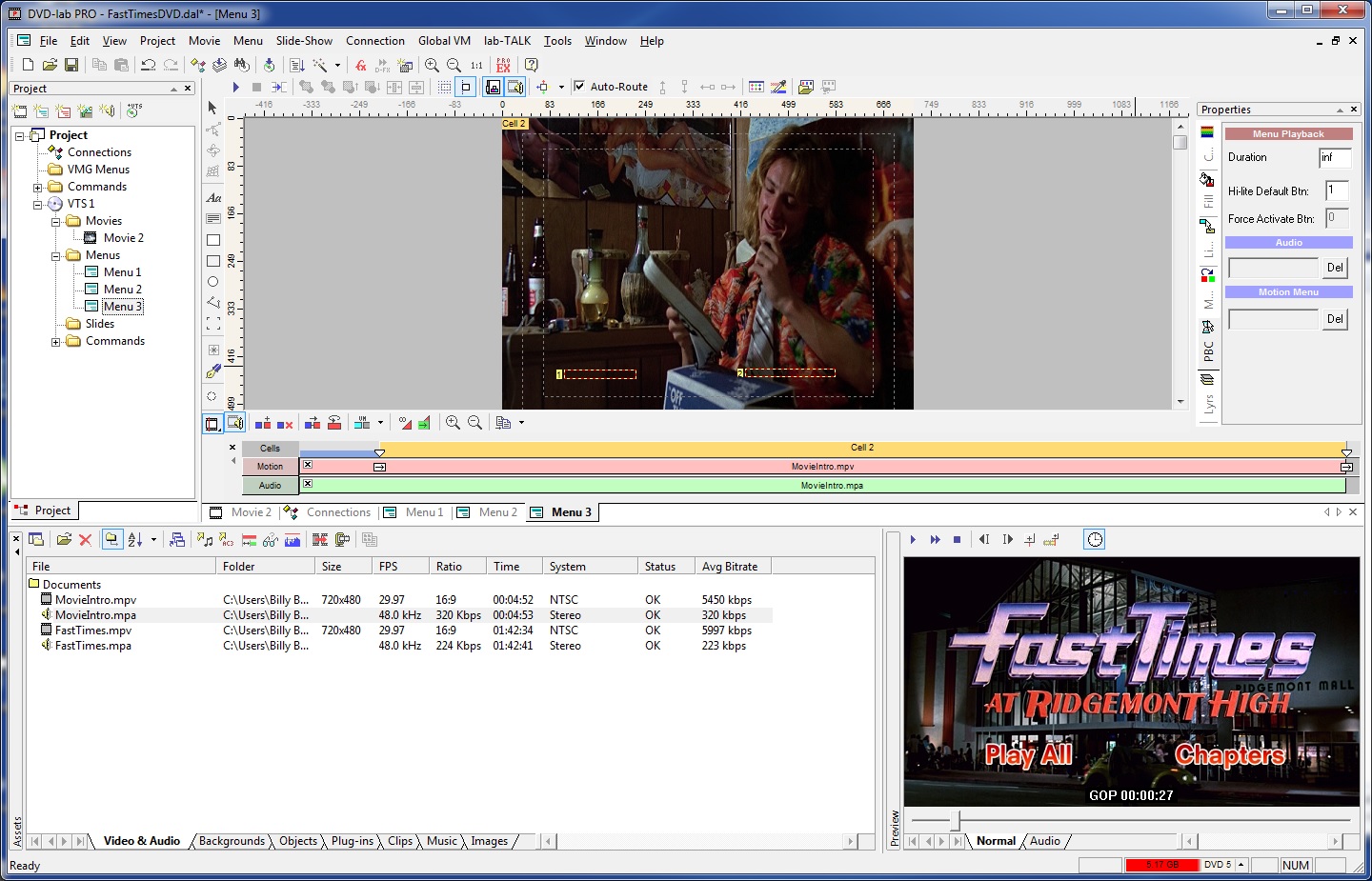Click Del button under Audio section
Viewport: 1372px width, 881px height.
click(x=1335, y=268)
